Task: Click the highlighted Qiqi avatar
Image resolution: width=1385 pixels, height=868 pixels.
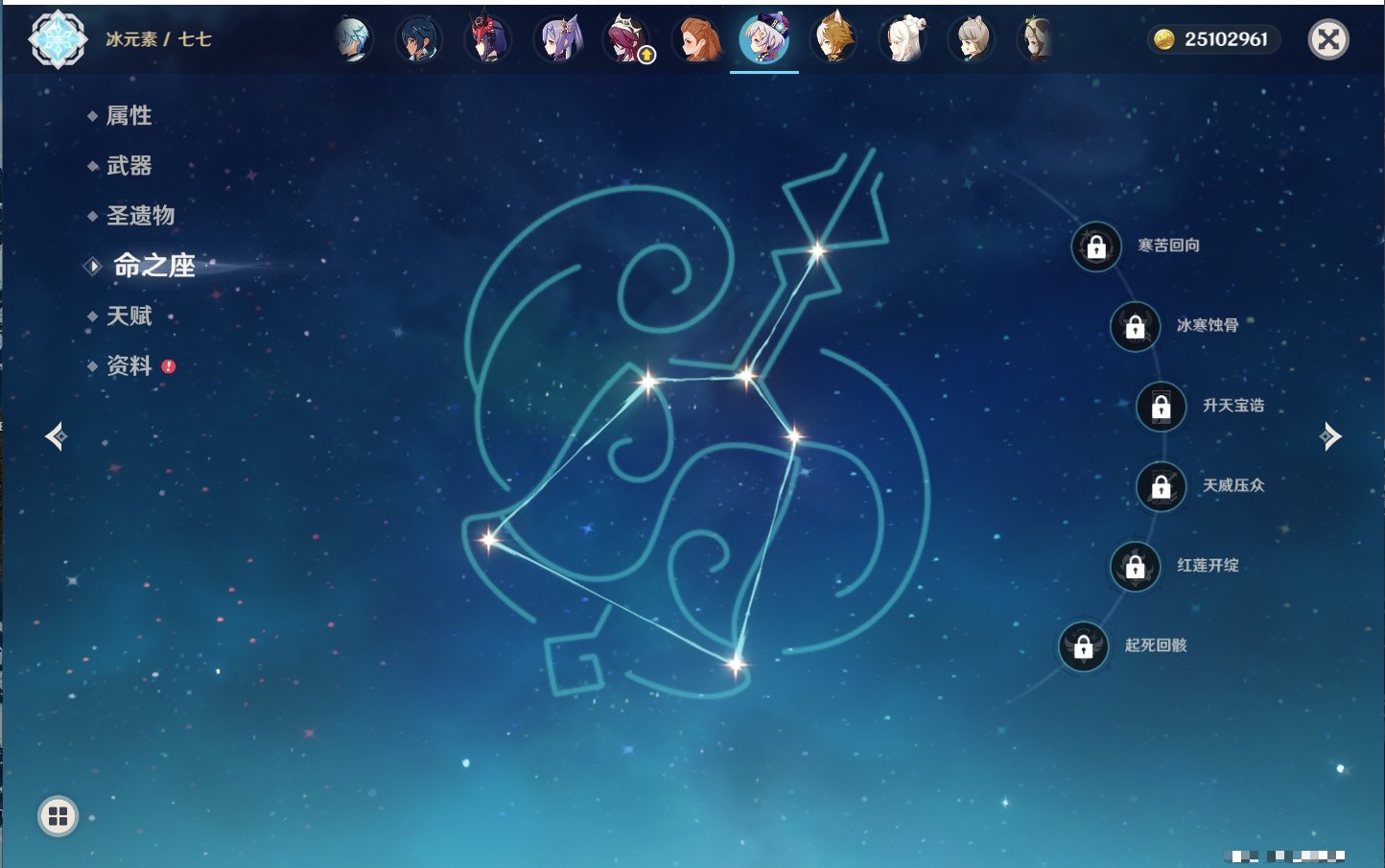Action: [x=764, y=38]
